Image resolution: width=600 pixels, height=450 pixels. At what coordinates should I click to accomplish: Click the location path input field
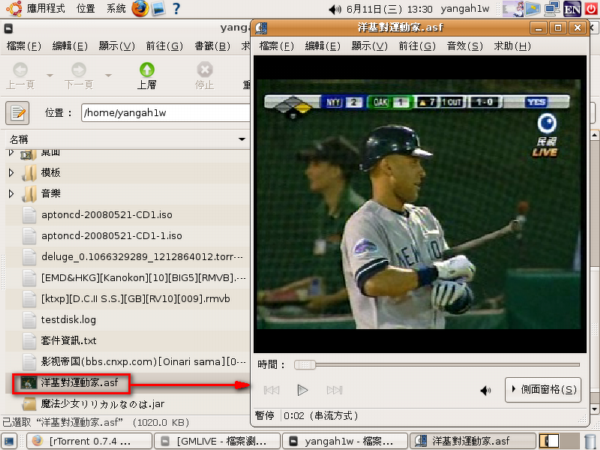coord(165,113)
